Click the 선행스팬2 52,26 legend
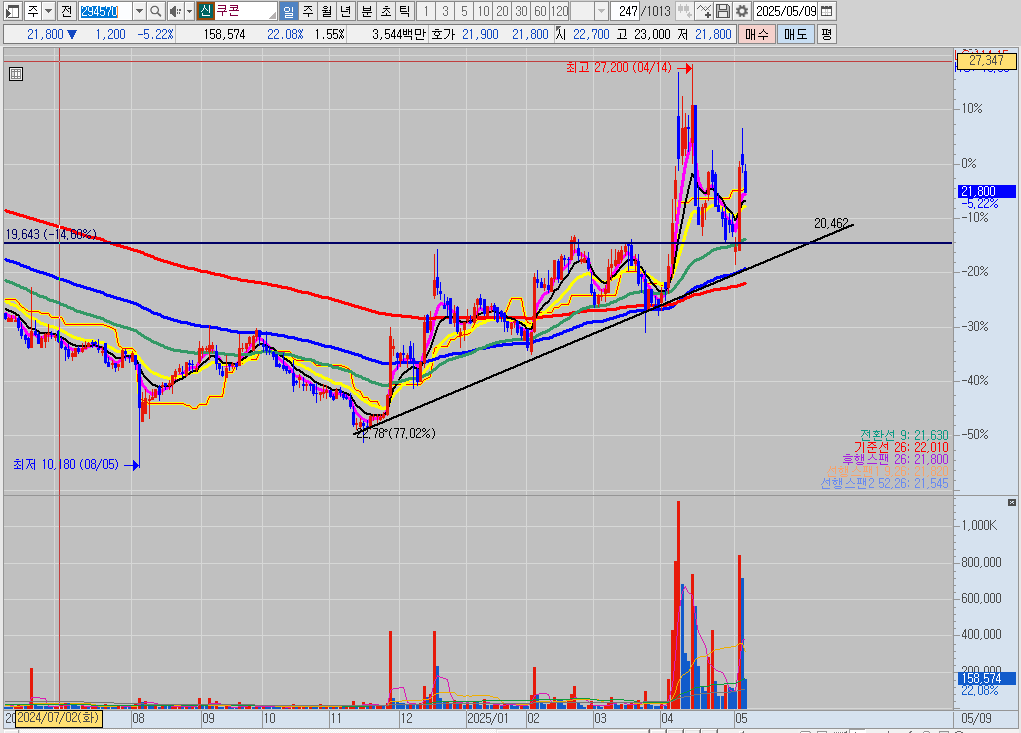The image size is (1021, 733). (x=884, y=484)
